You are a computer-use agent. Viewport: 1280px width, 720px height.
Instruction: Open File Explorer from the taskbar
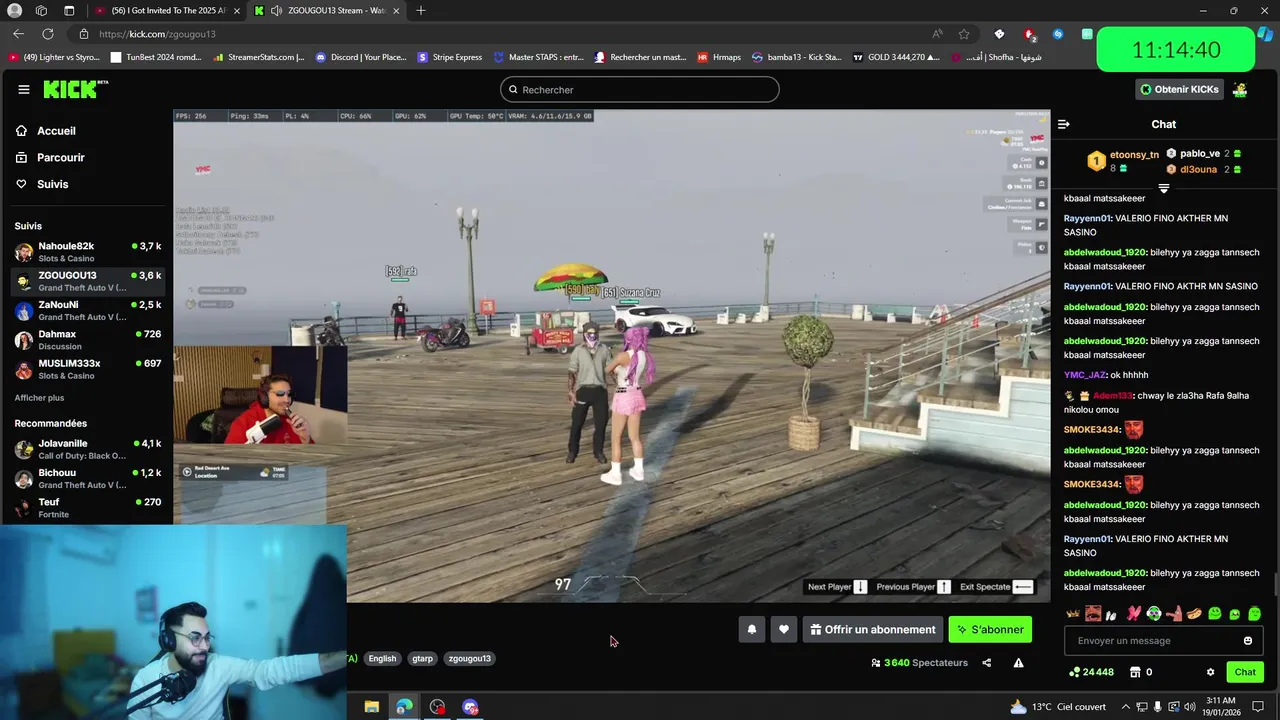tap(372, 707)
